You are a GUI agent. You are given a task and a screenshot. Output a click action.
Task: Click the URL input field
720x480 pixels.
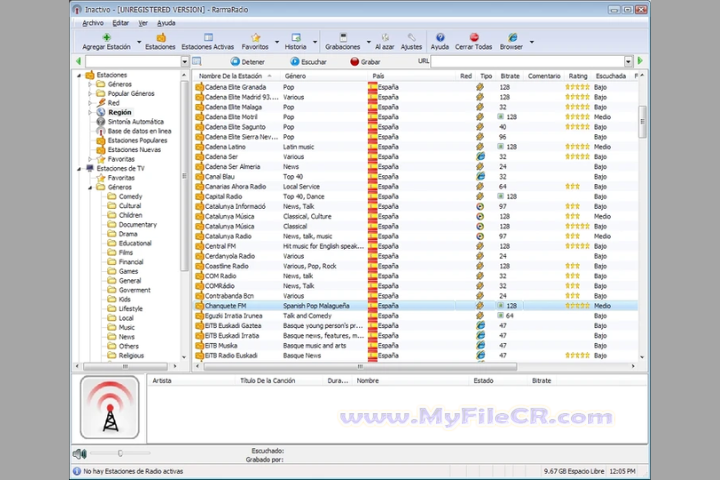(x=528, y=62)
